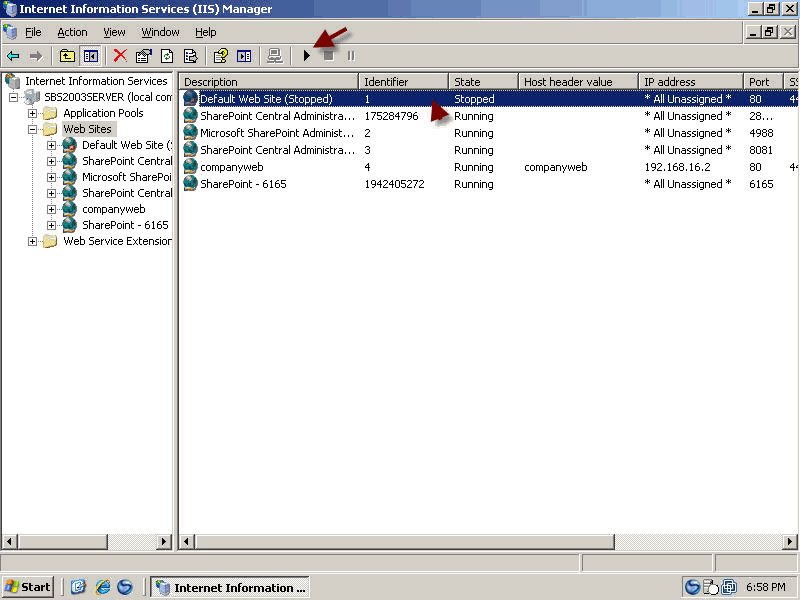Select Application Pools folder
The image size is (800, 600).
pos(103,113)
